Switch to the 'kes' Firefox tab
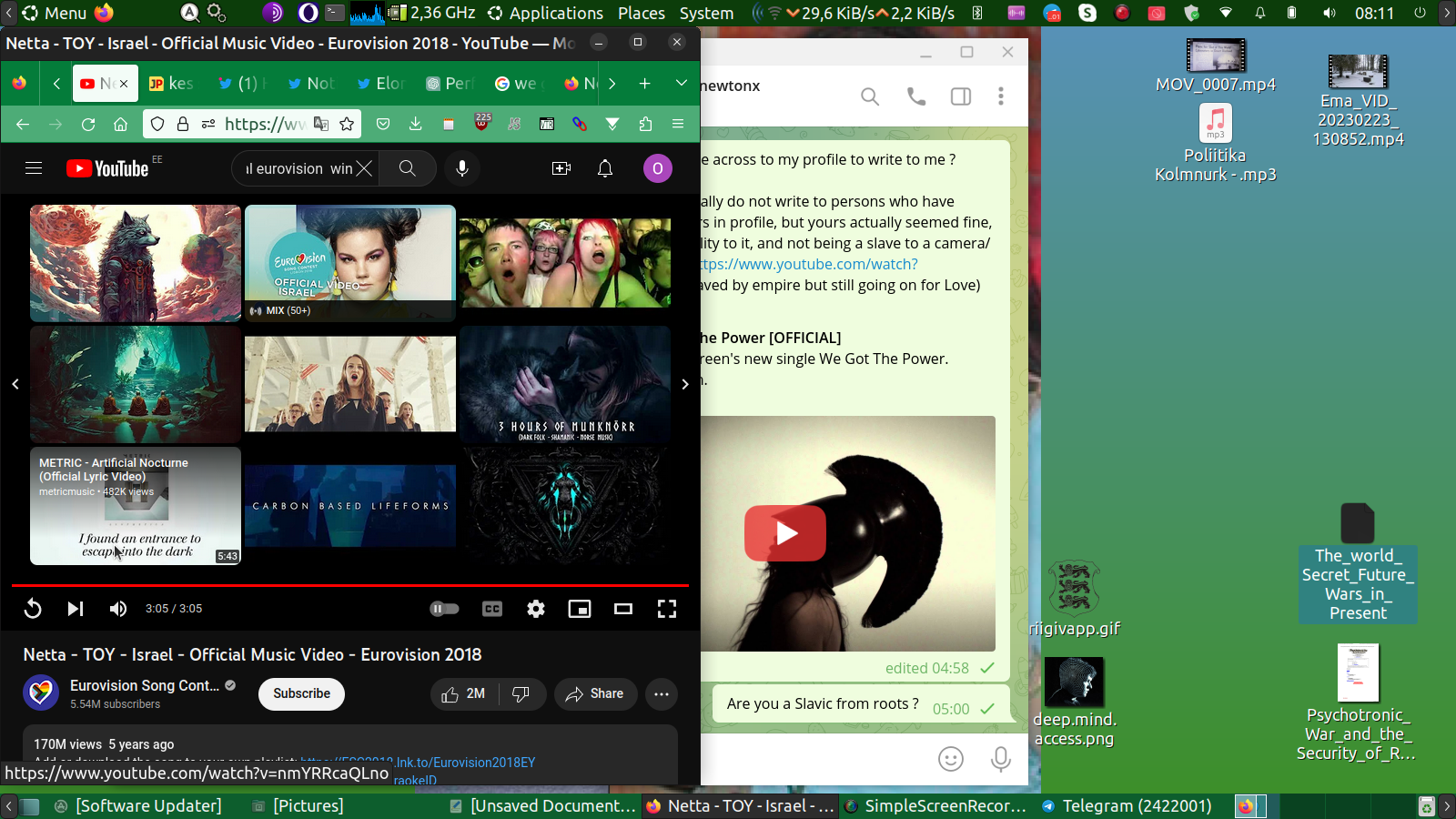Viewport: 1456px width, 819px height. 174,84
